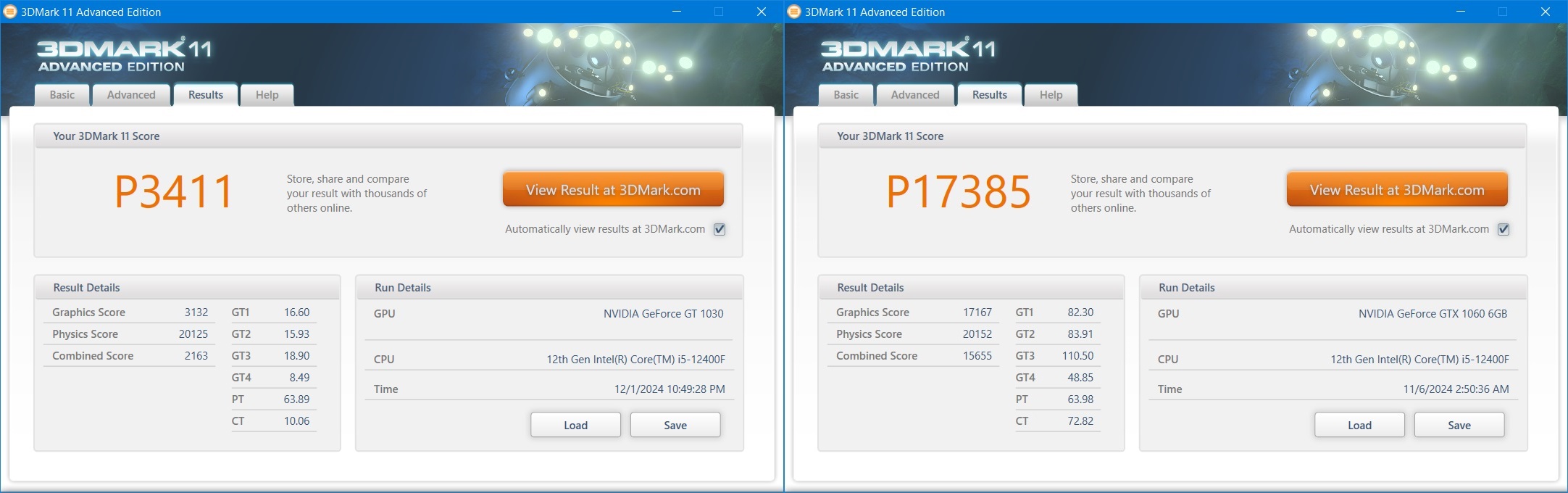Open the Help tab in the left window
The width and height of the screenshot is (1568, 493).
click(x=267, y=95)
